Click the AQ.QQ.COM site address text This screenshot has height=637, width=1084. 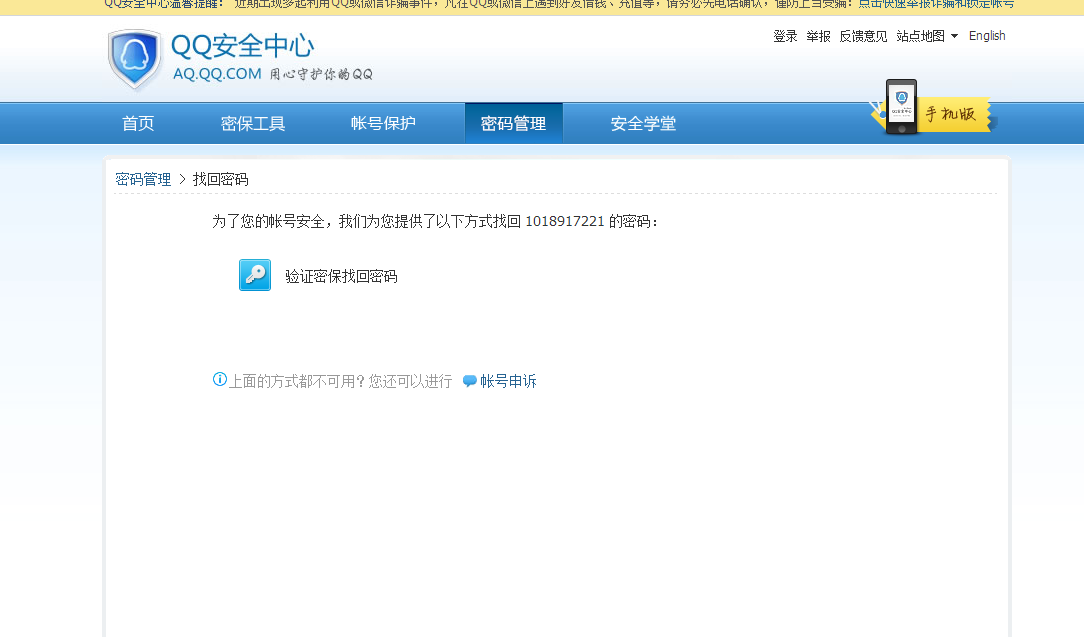(217, 74)
